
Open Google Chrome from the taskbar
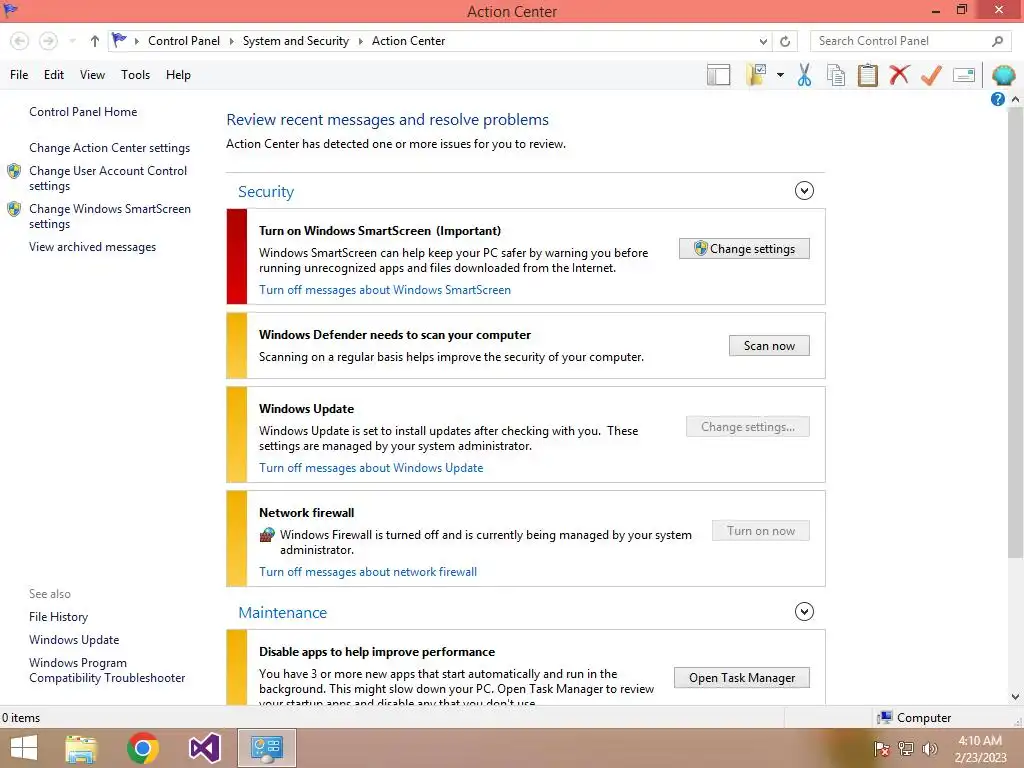pyautogui.click(x=142, y=748)
